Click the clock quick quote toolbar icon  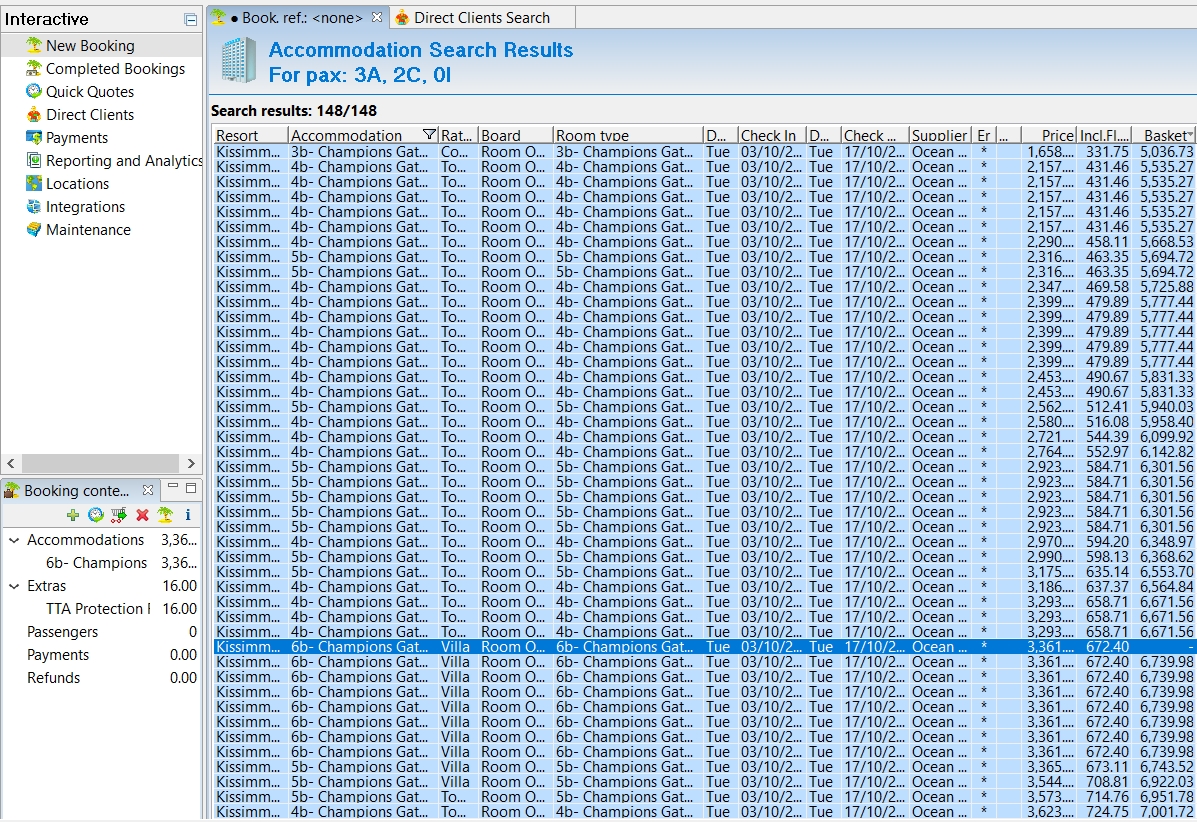pos(96,515)
